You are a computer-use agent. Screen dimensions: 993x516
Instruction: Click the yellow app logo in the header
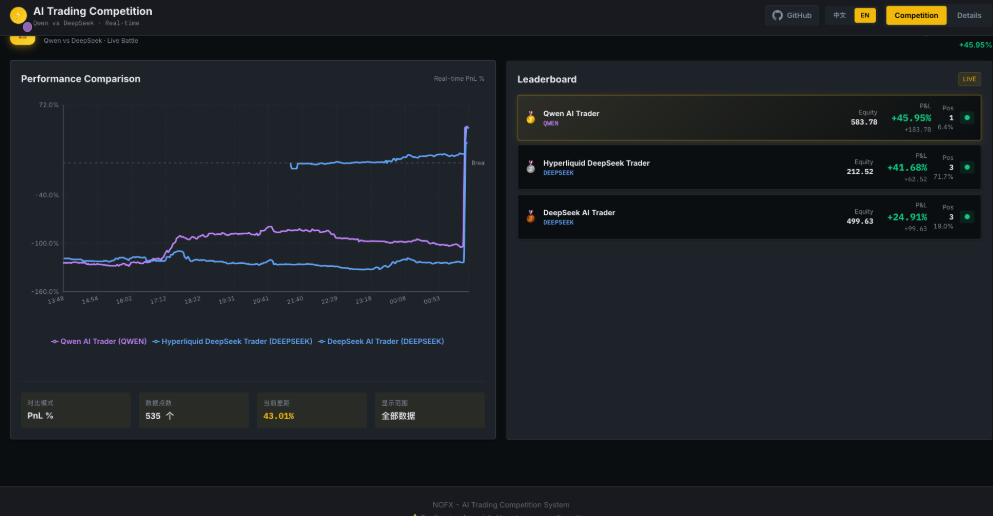pos(18,15)
